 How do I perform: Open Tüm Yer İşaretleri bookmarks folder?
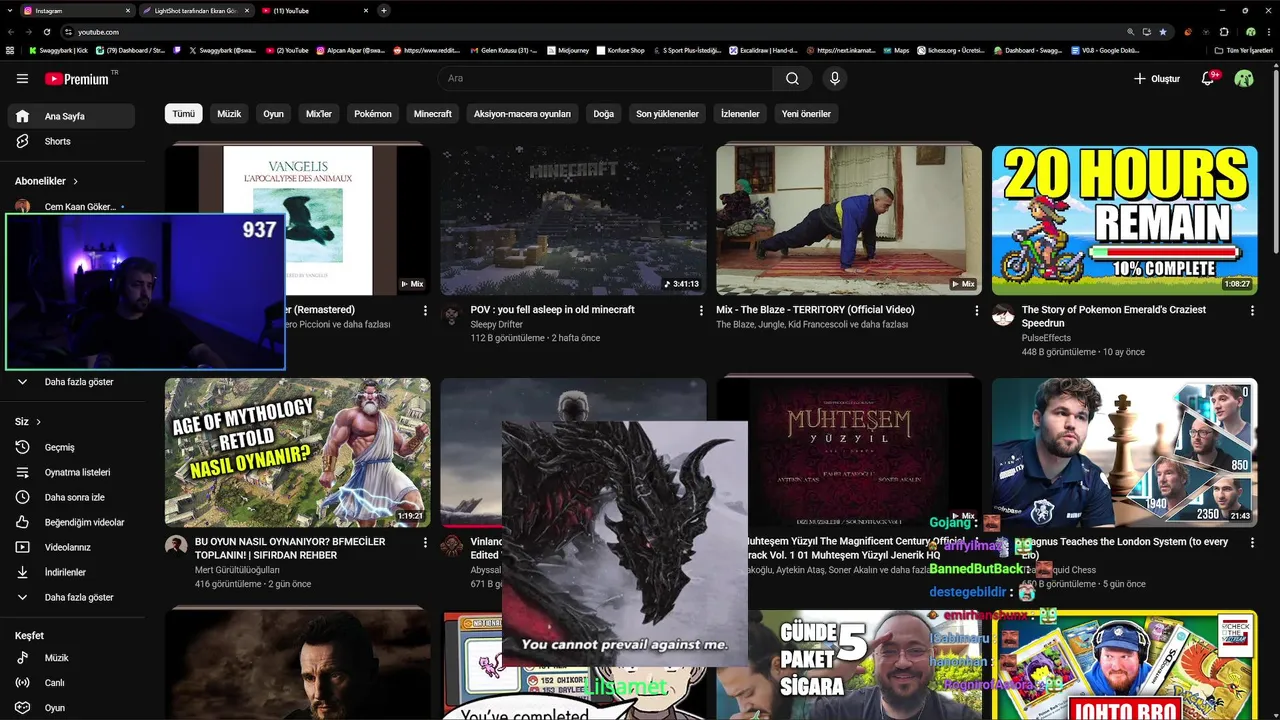tap(1243, 50)
